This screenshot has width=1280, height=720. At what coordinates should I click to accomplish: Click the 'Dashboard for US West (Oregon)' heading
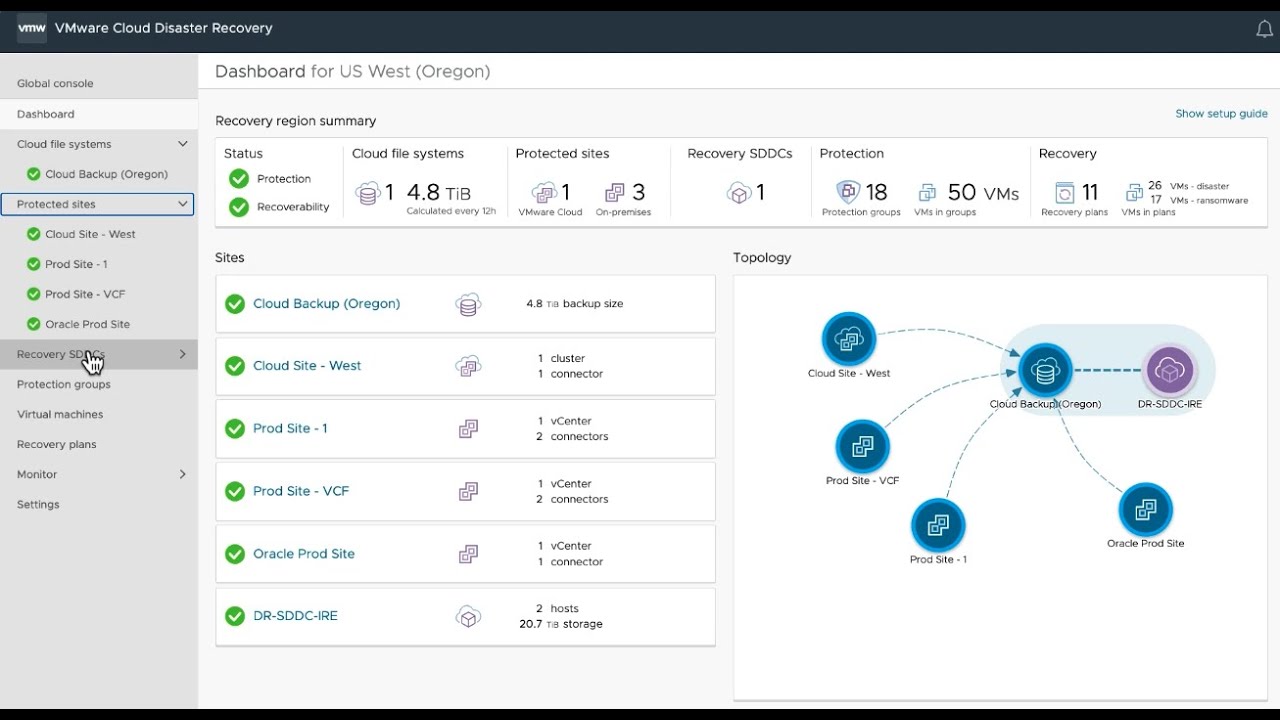click(353, 72)
